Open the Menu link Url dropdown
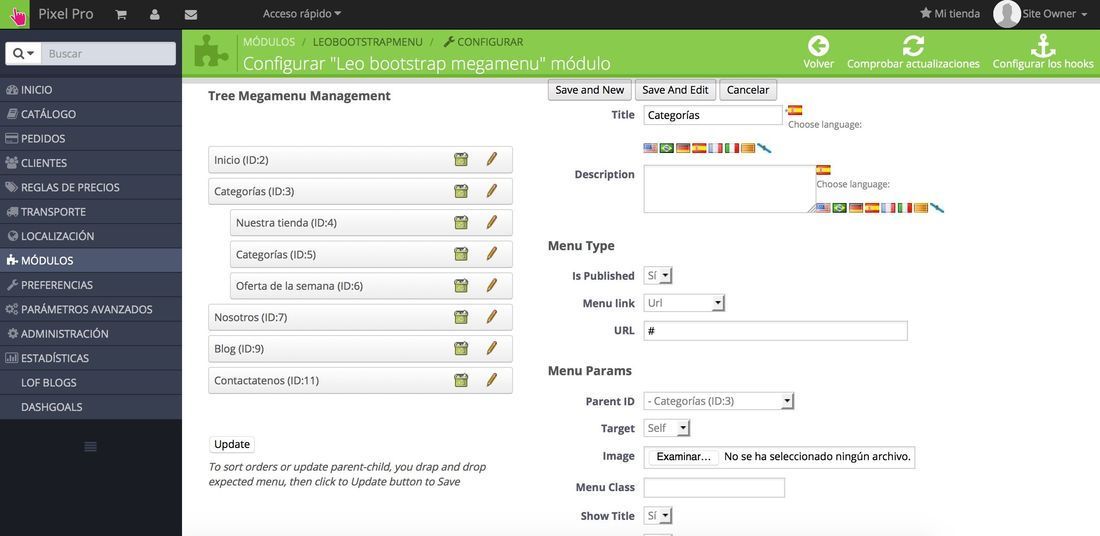The height and width of the screenshot is (536, 1100). pyautogui.click(x=684, y=303)
